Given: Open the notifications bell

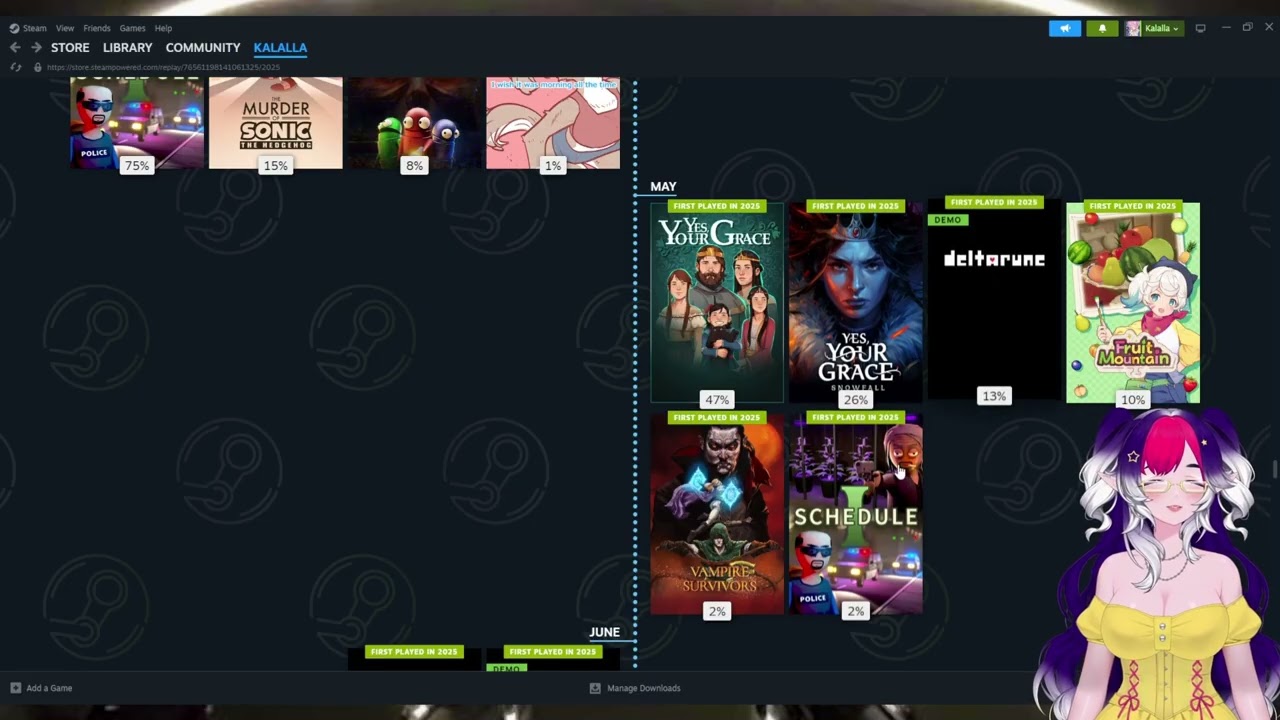Looking at the screenshot, I should pyautogui.click(x=1102, y=28).
